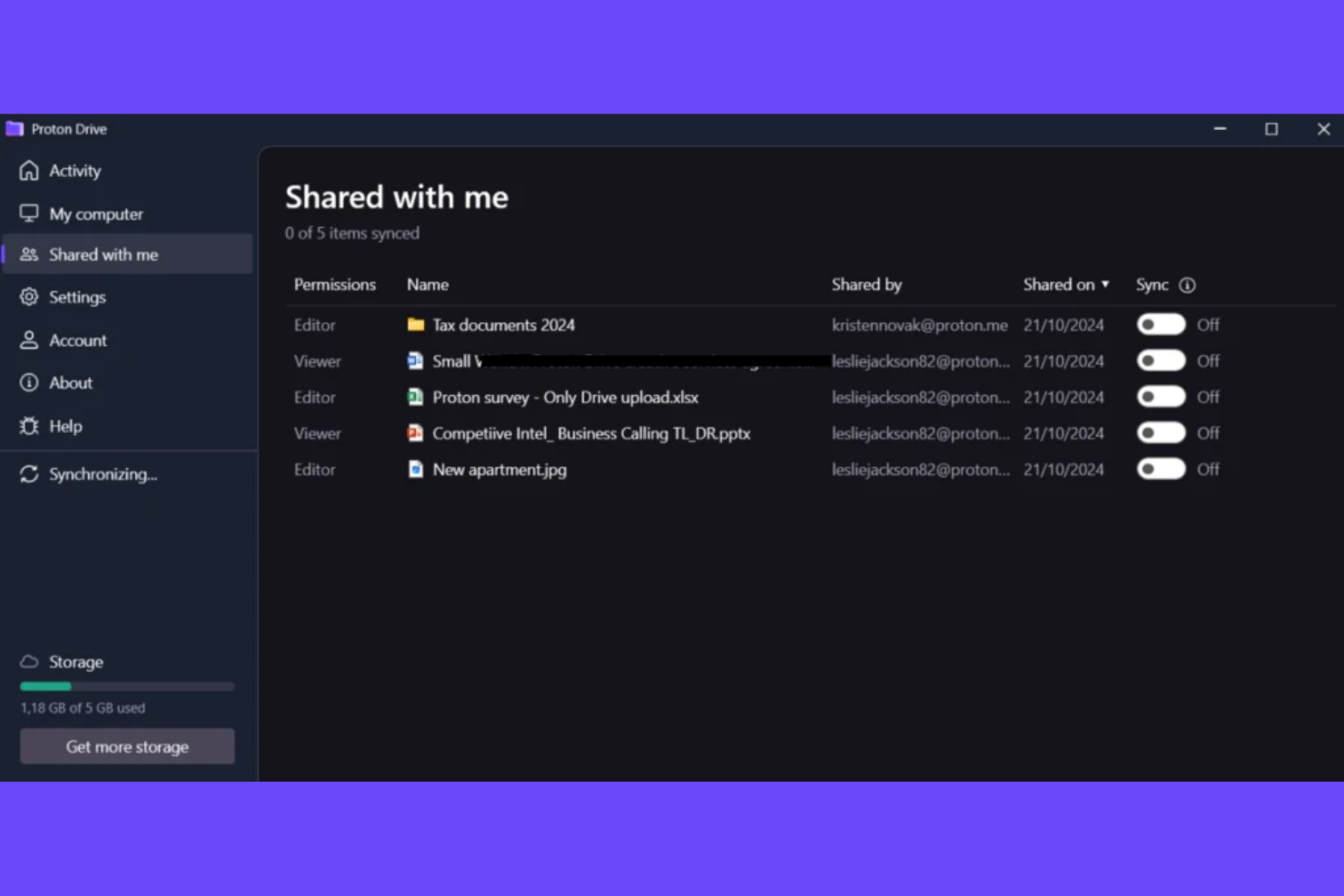Sort by the Shared by column header

click(x=866, y=284)
